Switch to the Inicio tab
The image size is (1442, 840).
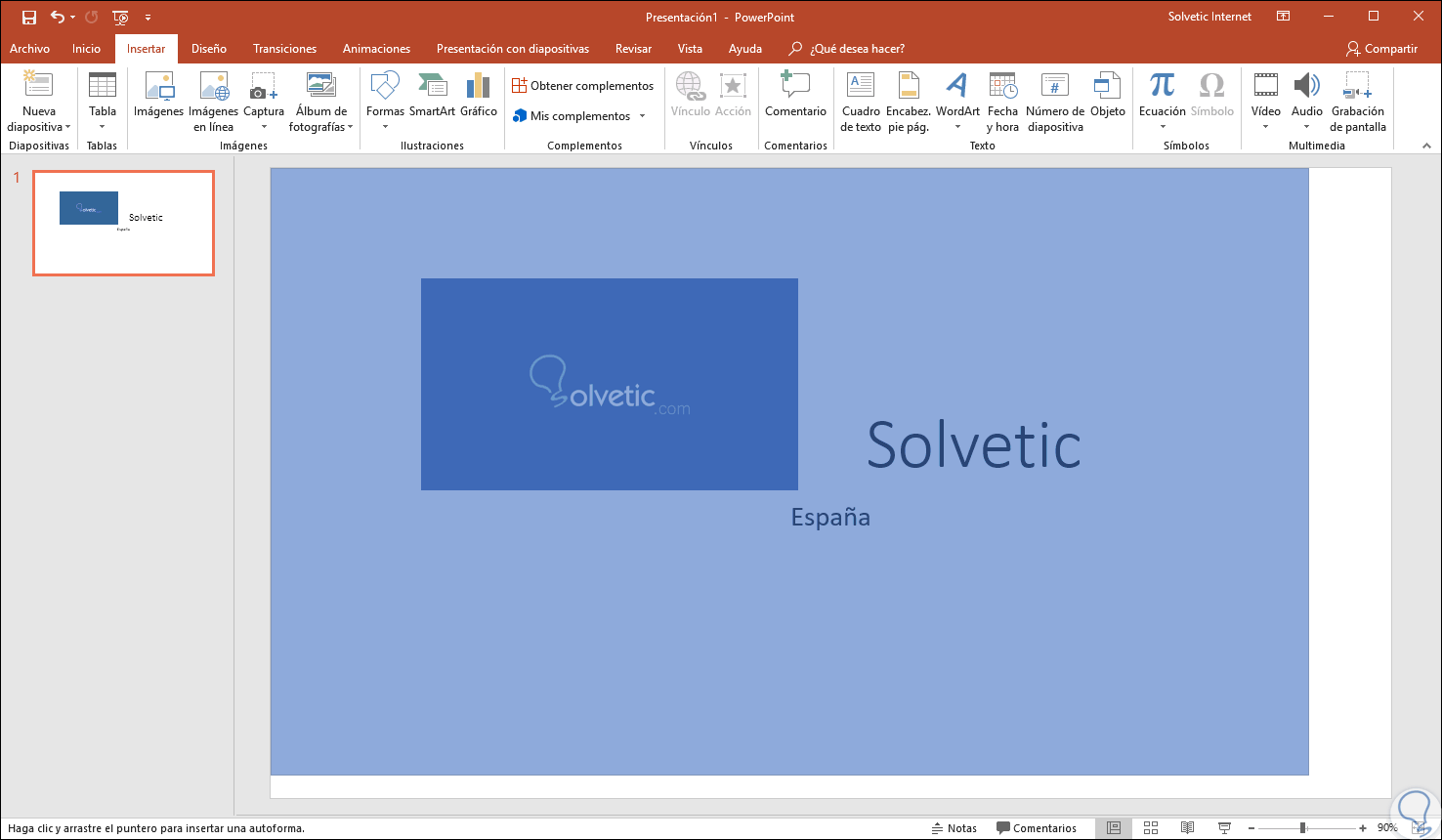click(x=86, y=49)
